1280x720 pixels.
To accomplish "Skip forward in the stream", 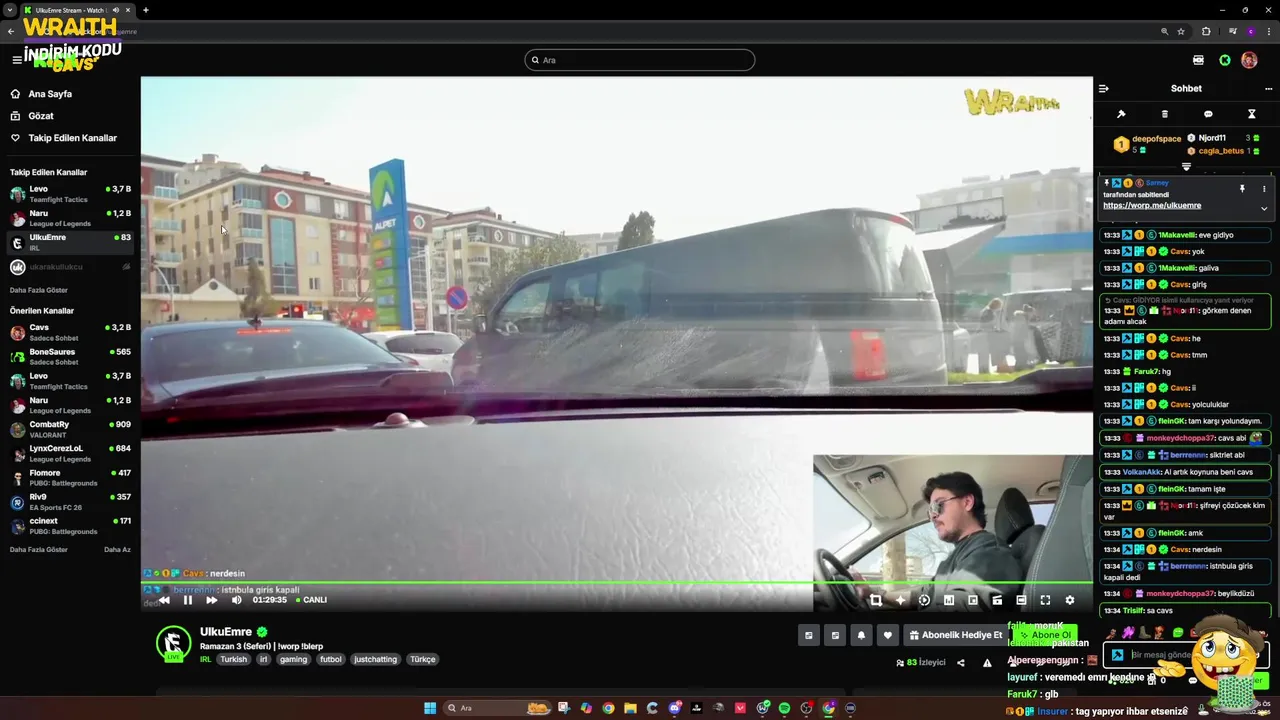I will pos(212,600).
